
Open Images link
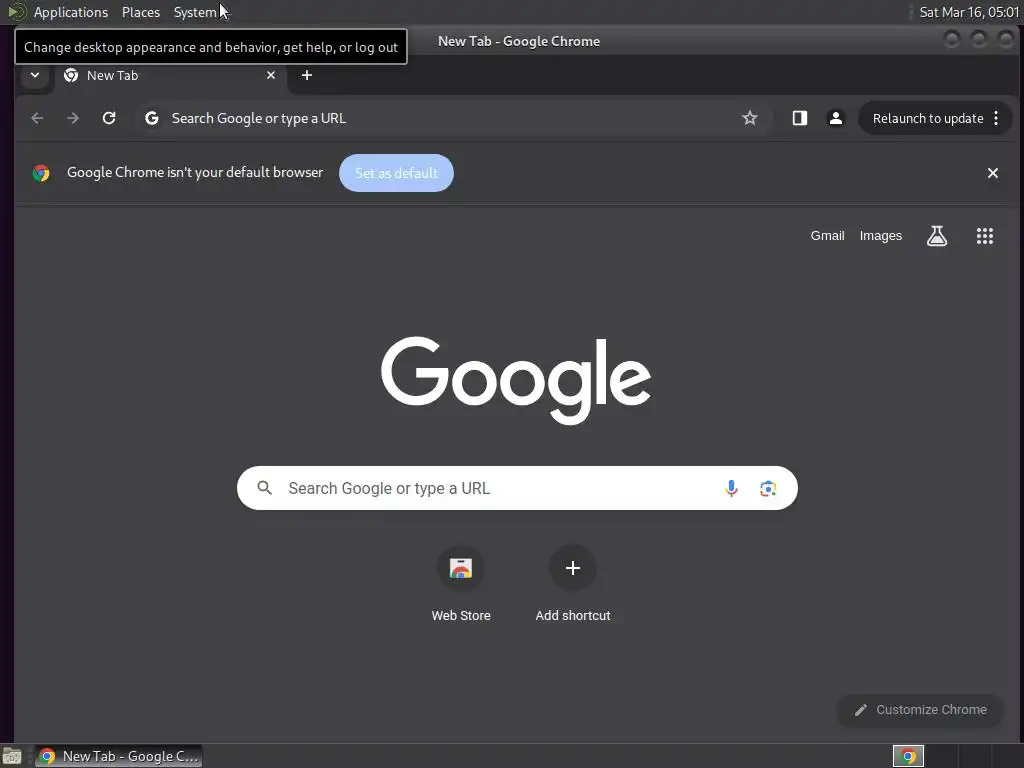coord(880,236)
